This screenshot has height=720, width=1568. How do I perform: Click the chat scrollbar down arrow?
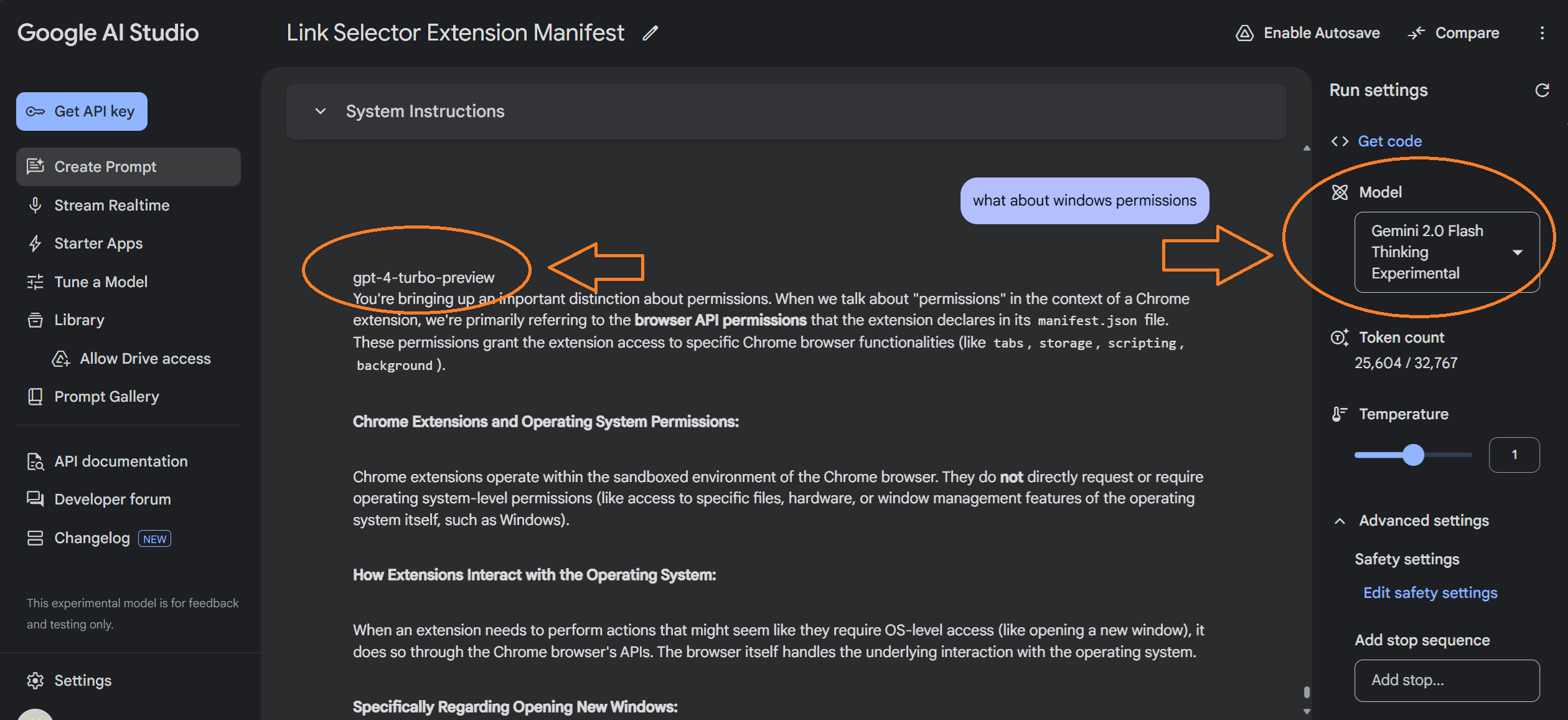click(x=1307, y=711)
